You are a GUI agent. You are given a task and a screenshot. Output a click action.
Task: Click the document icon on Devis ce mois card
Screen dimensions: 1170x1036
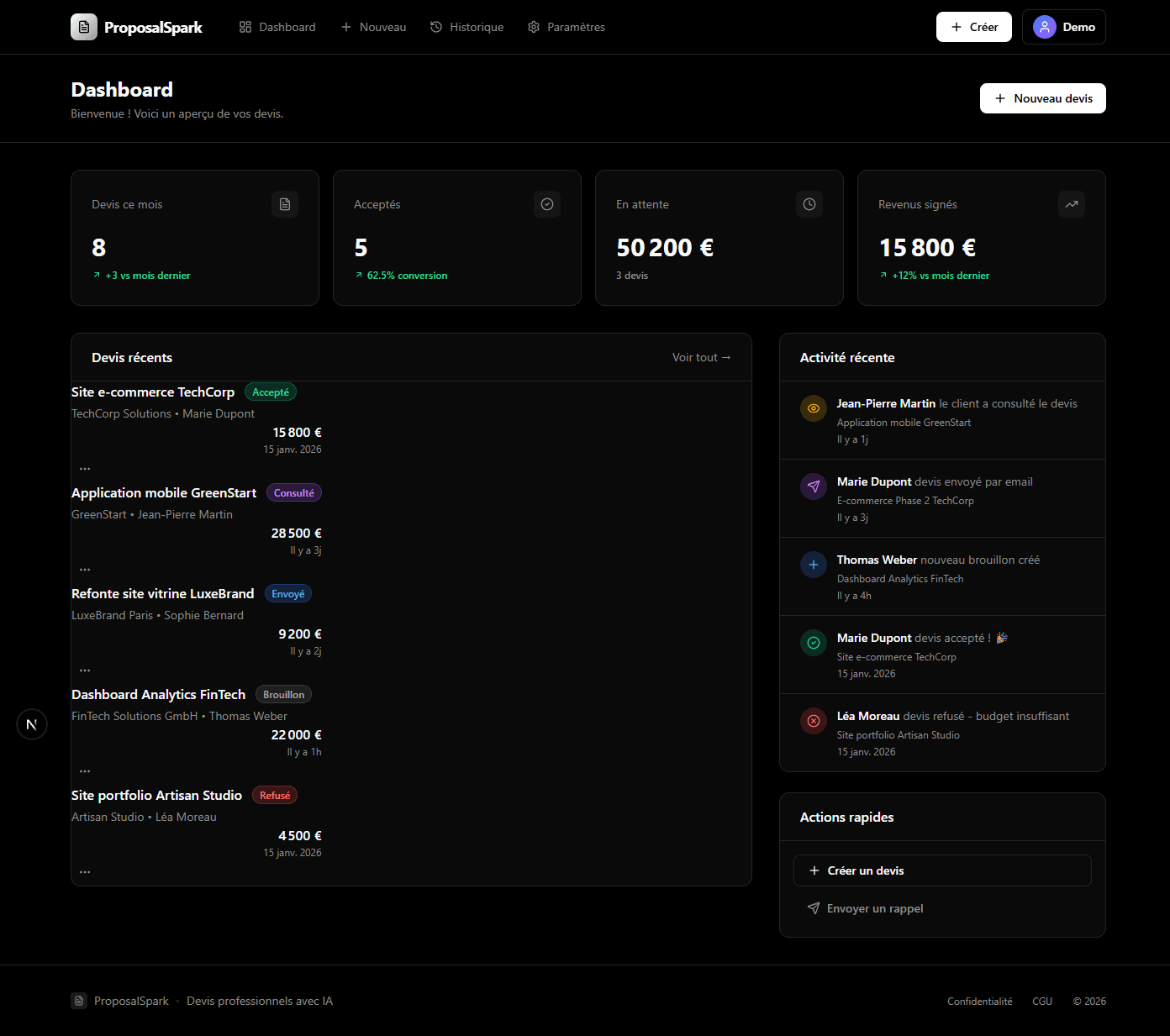(285, 204)
